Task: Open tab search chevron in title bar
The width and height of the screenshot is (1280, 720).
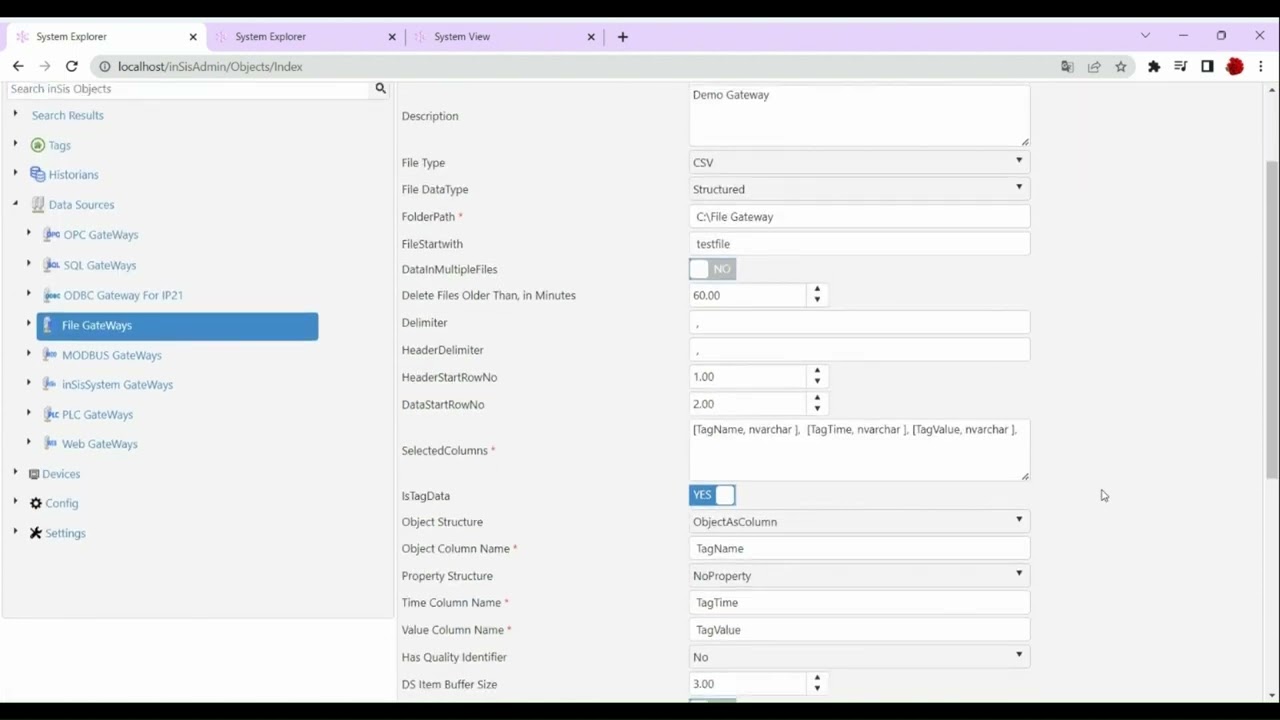Action: click(x=1145, y=36)
